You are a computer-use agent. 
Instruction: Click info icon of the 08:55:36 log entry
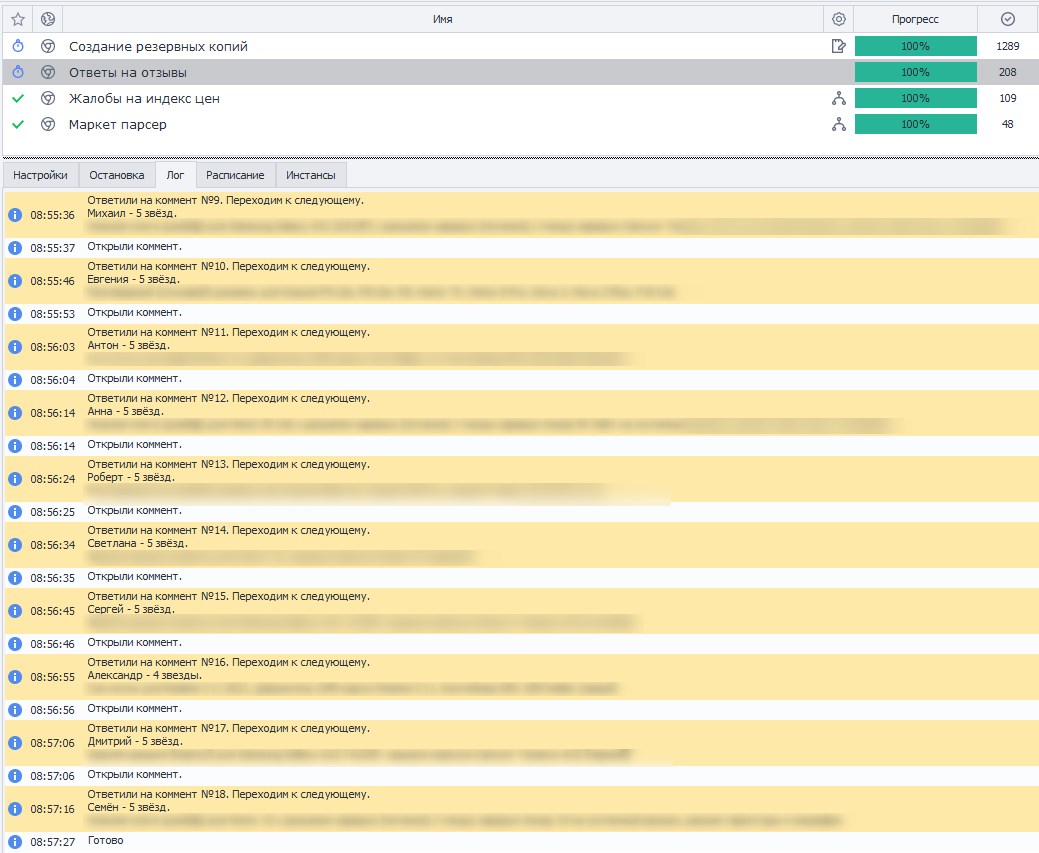[x=15, y=215]
